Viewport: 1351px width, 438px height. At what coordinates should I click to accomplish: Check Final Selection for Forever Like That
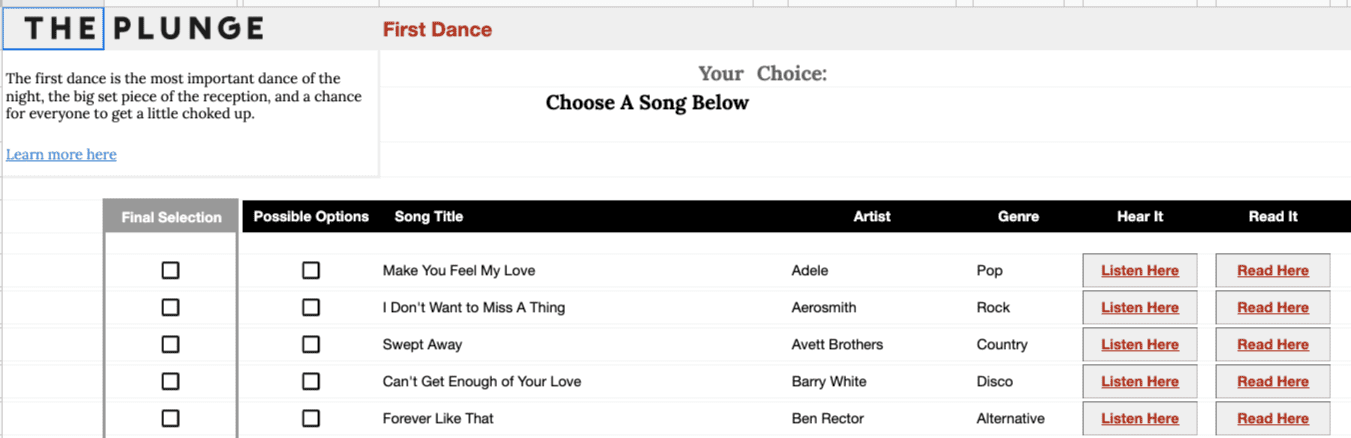click(x=171, y=418)
